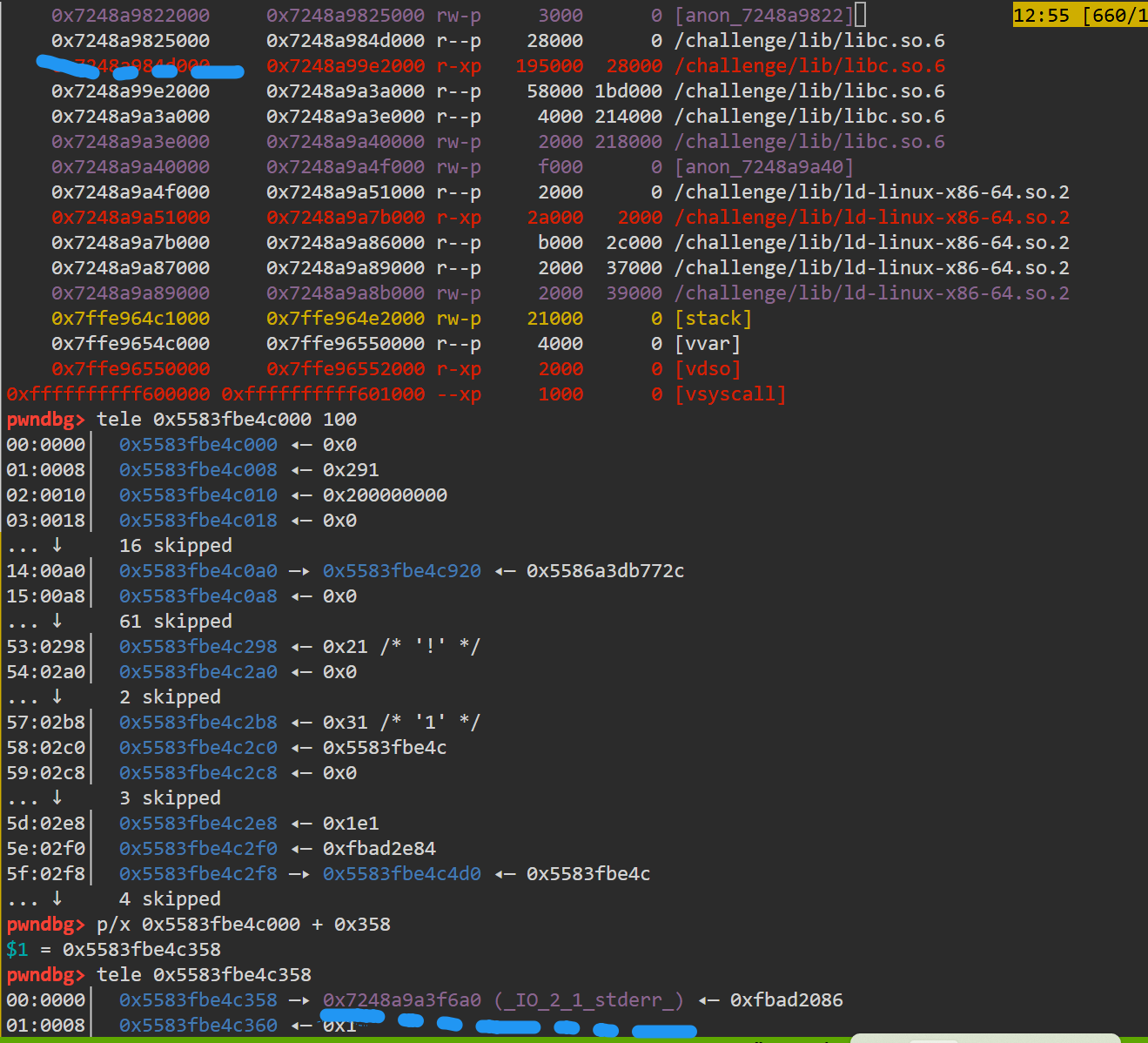Click the value 0xfbad2086
Image resolution: width=1148 pixels, height=1043 pixels.
(787, 1000)
